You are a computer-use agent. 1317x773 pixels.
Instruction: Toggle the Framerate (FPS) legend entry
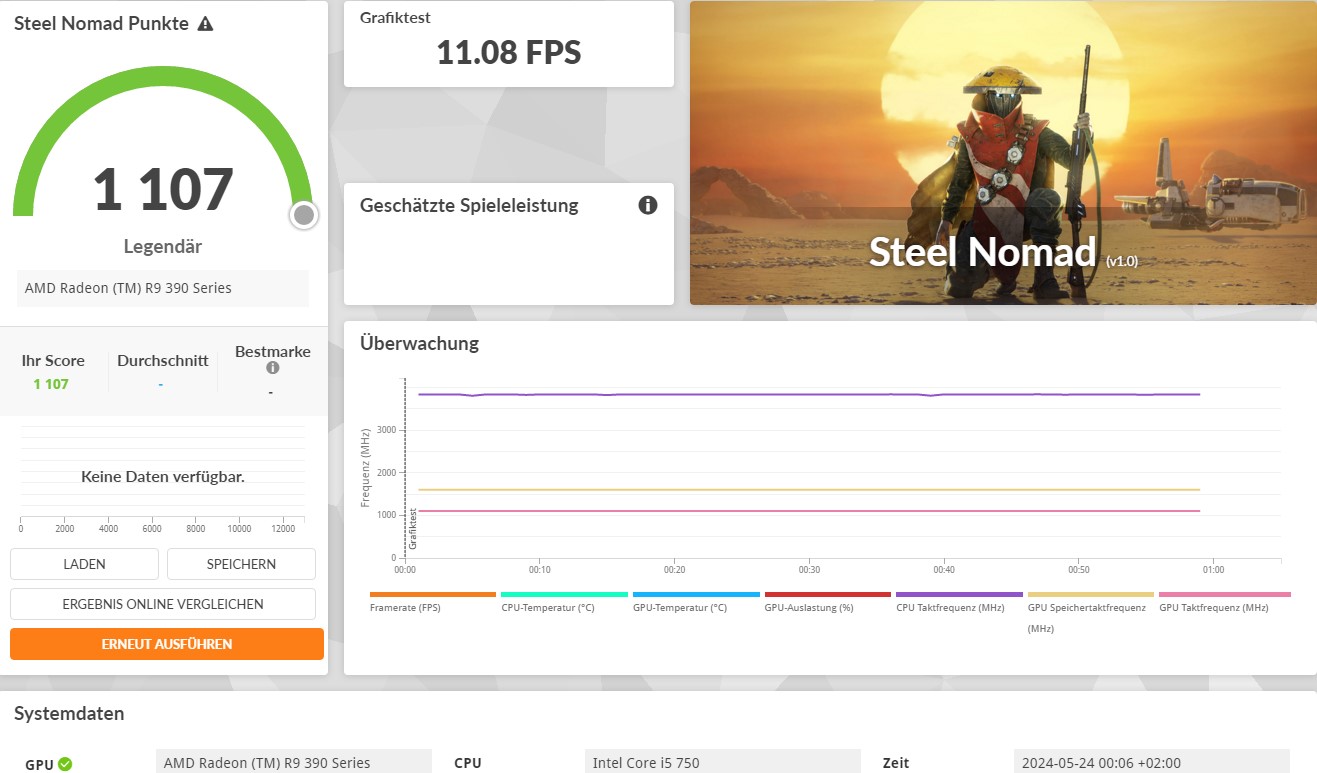433,601
